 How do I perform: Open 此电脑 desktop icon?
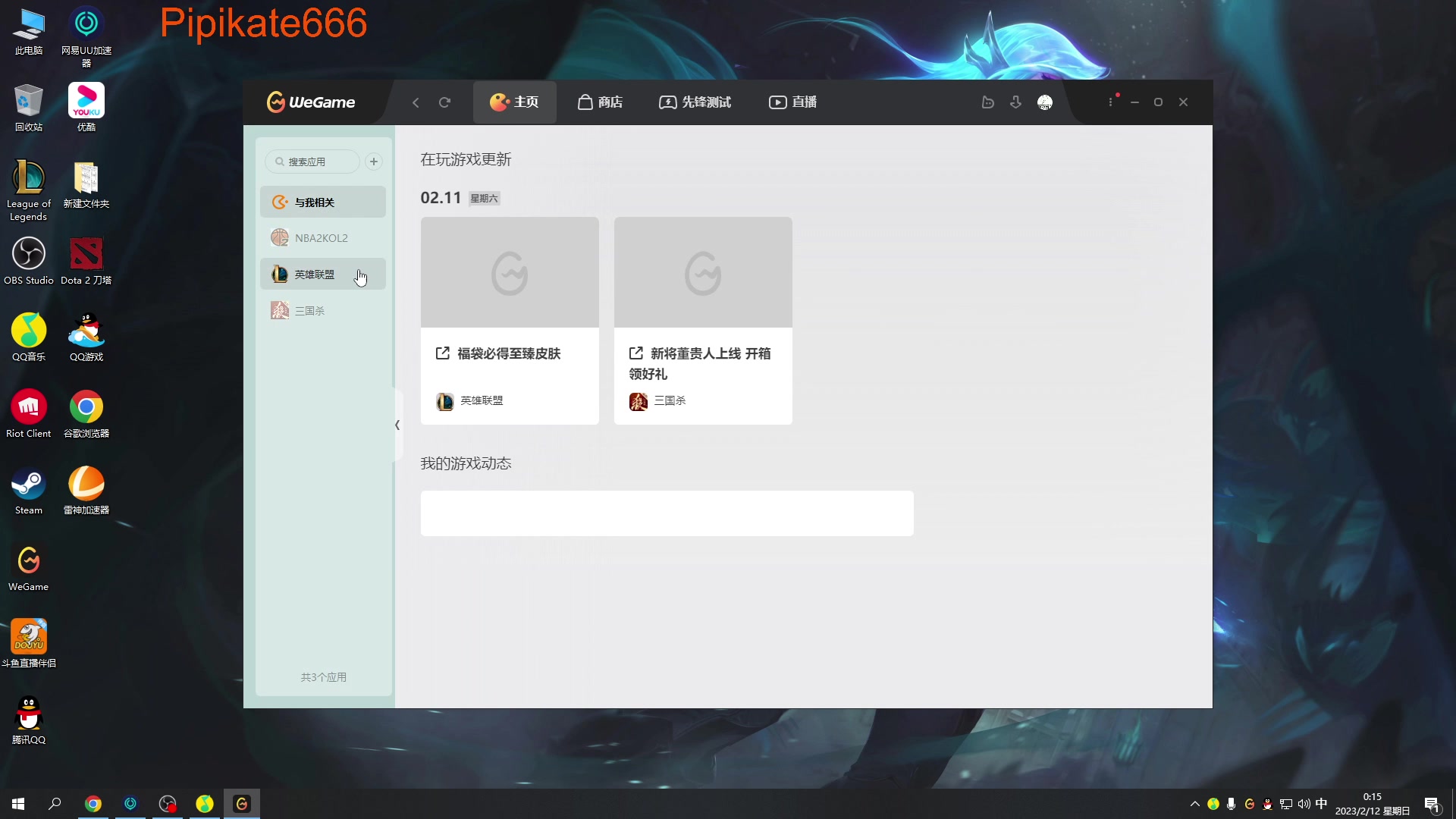click(29, 33)
